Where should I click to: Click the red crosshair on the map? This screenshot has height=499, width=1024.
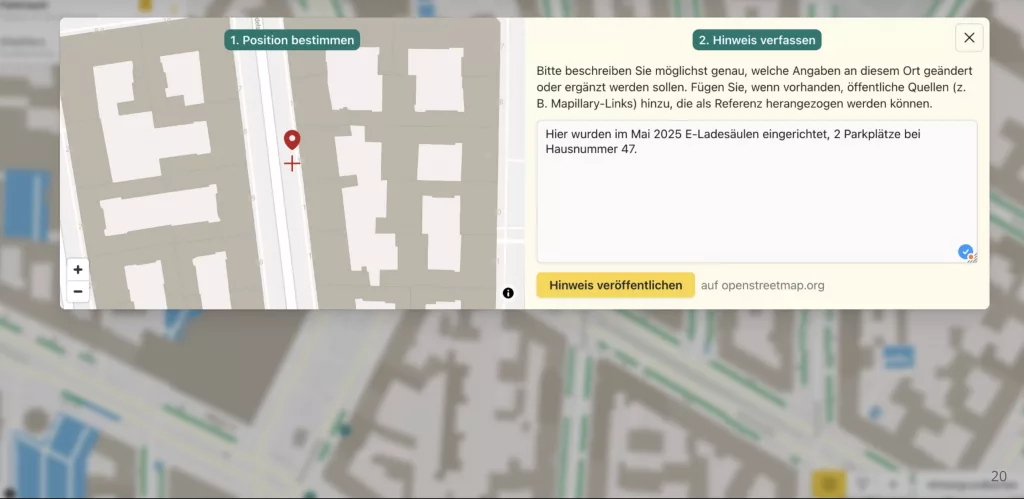coord(292,164)
